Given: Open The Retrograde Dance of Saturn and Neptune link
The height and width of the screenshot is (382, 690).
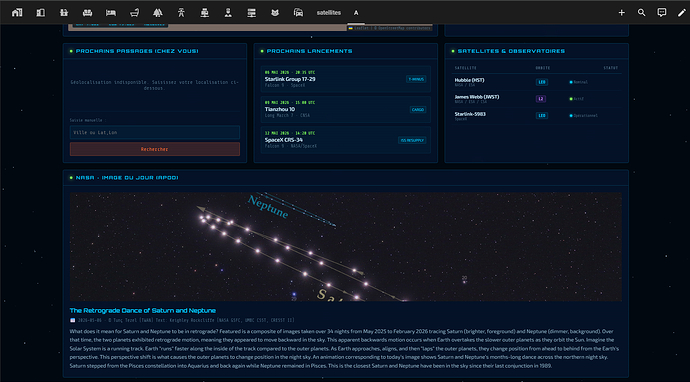Looking at the screenshot, I should [143, 311].
